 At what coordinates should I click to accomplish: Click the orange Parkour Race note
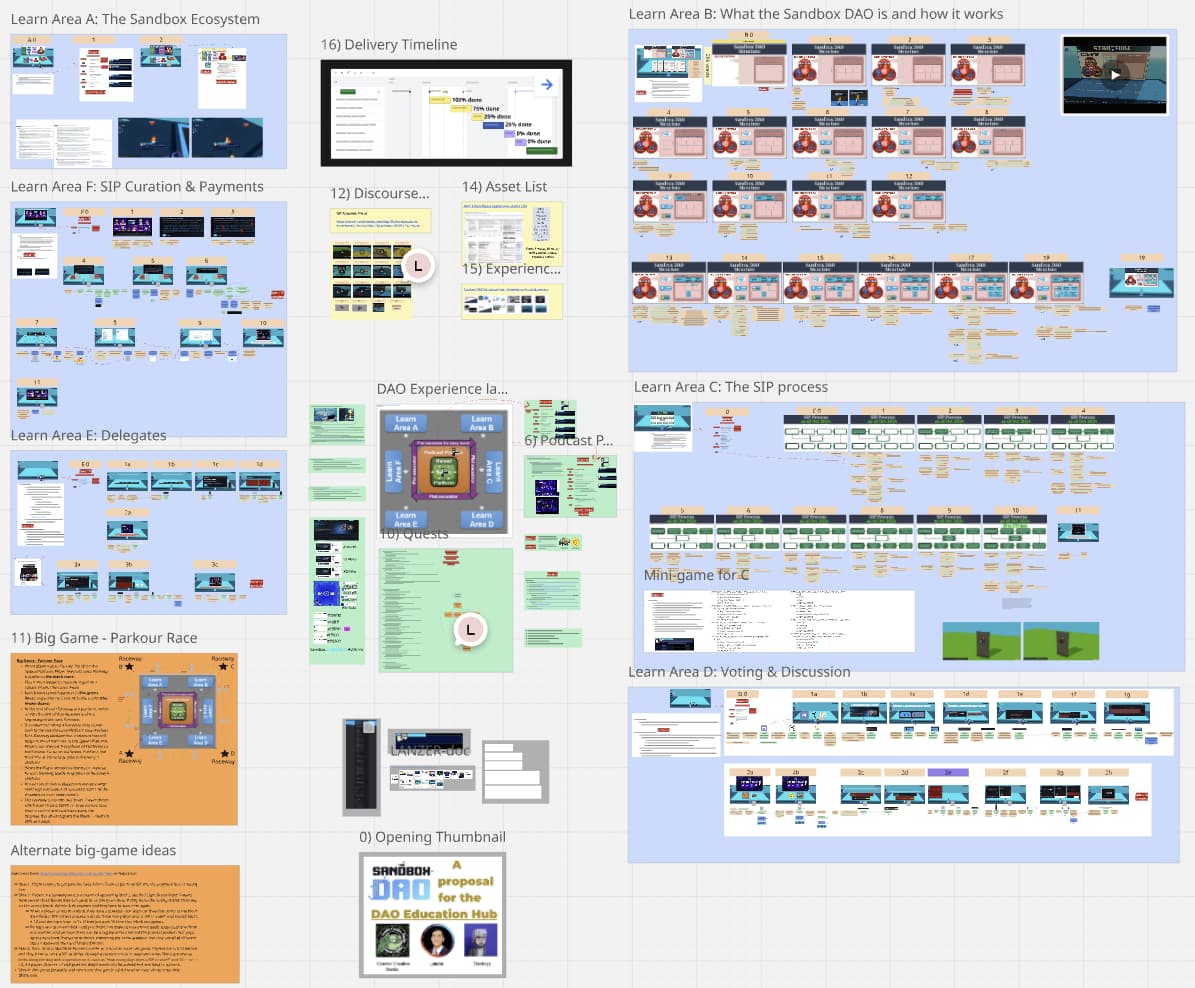coord(124,739)
